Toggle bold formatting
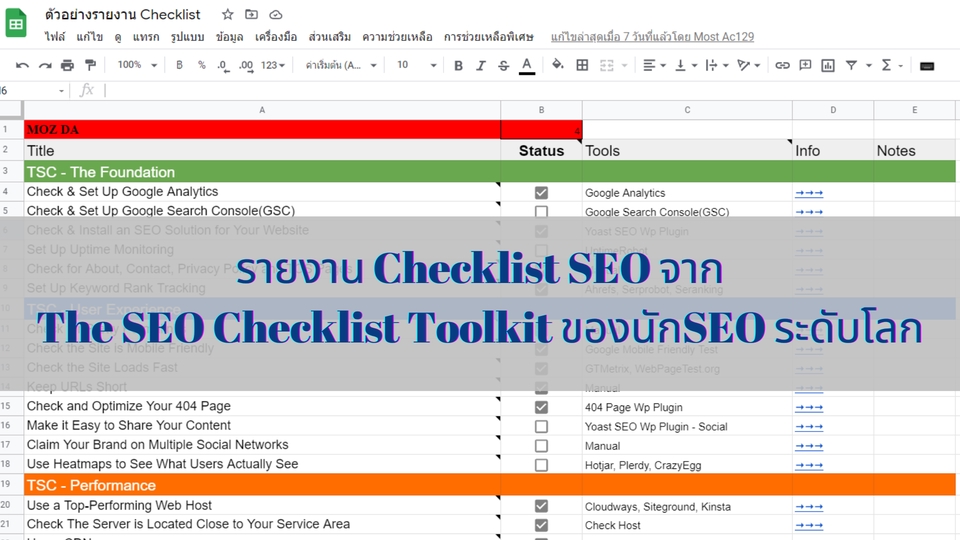This screenshot has width=960, height=540. [x=458, y=66]
